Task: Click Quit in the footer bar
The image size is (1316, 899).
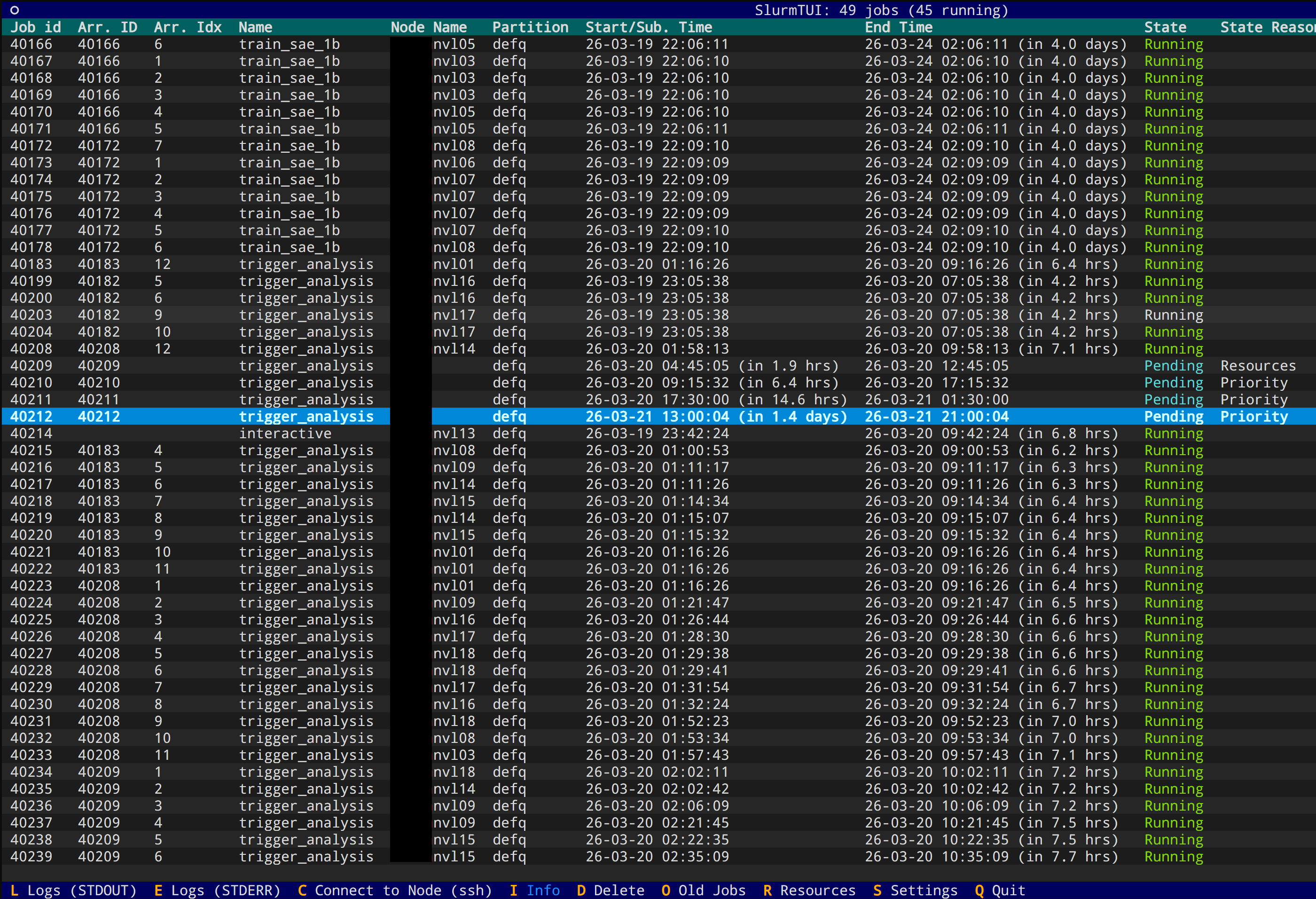Action: [1000, 891]
